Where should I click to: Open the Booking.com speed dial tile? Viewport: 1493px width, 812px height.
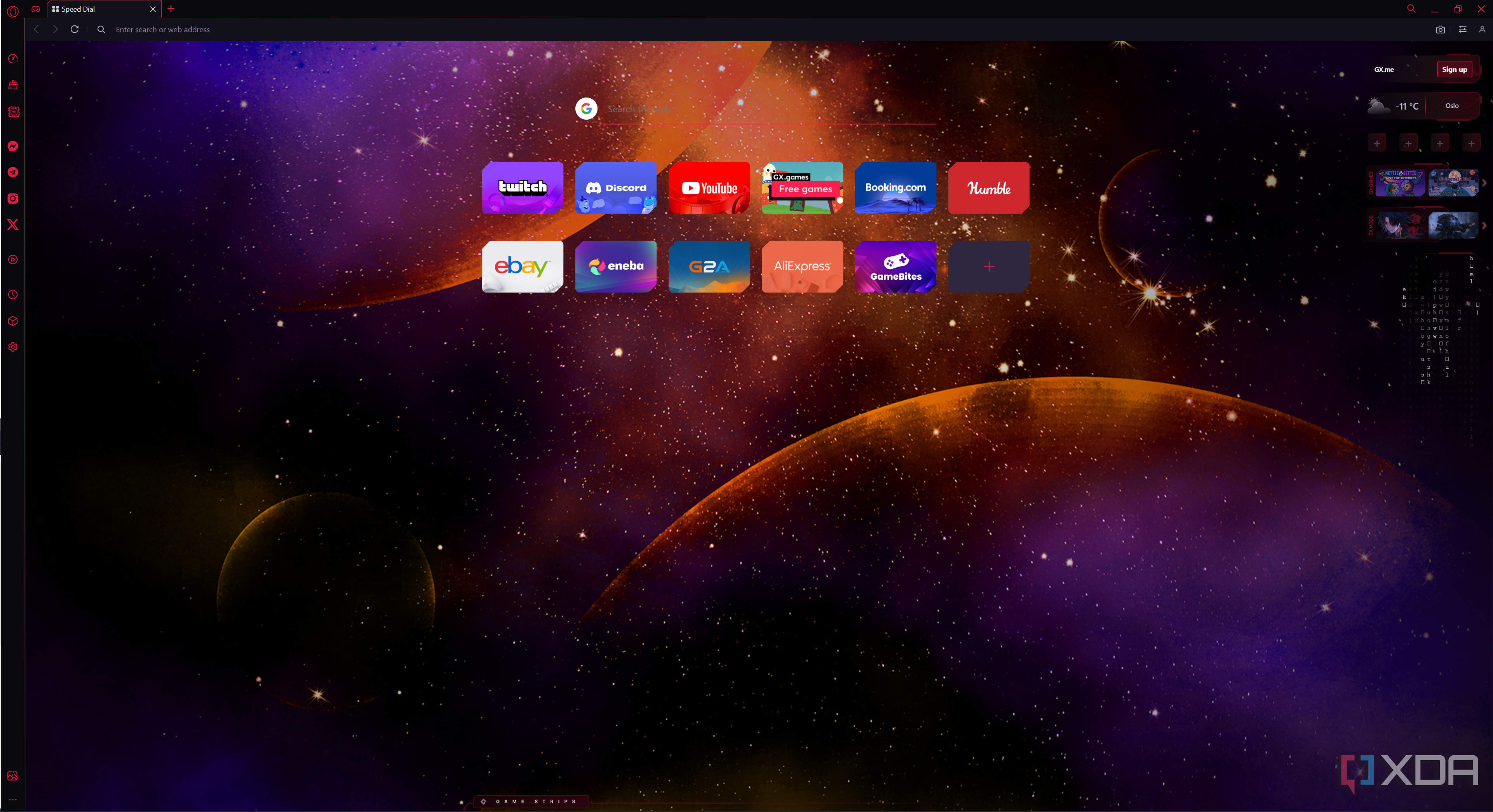[896, 188]
